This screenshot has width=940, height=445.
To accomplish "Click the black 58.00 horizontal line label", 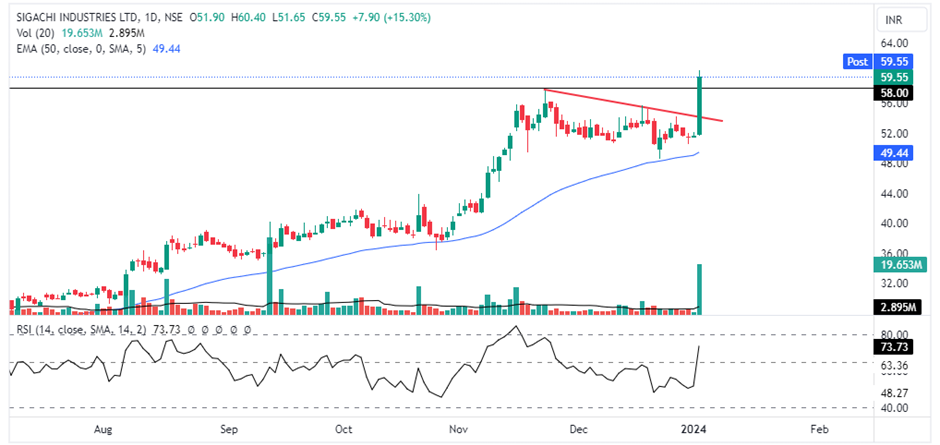I will click(x=893, y=91).
